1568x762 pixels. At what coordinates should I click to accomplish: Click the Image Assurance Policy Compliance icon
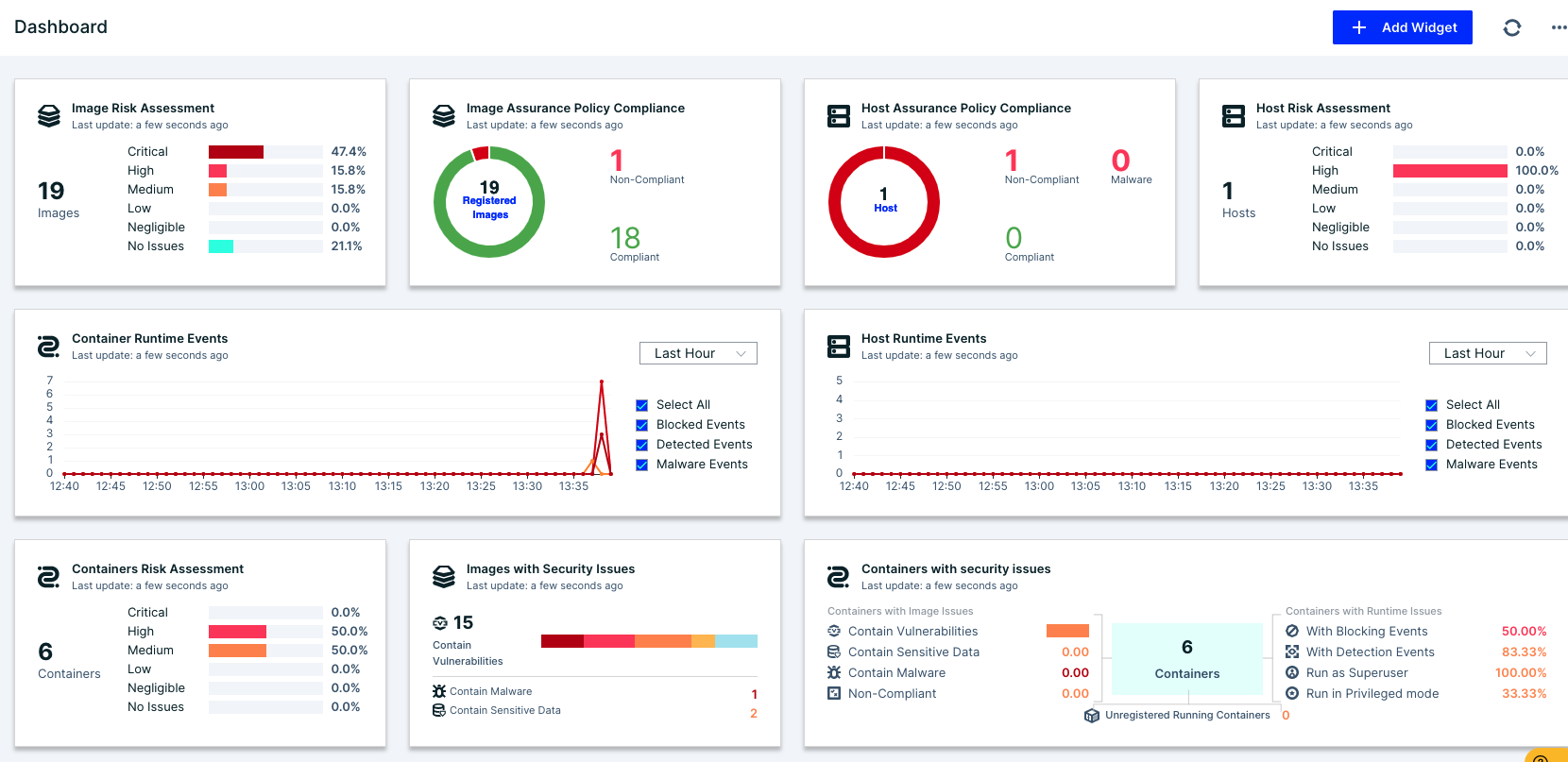click(x=444, y=116)
